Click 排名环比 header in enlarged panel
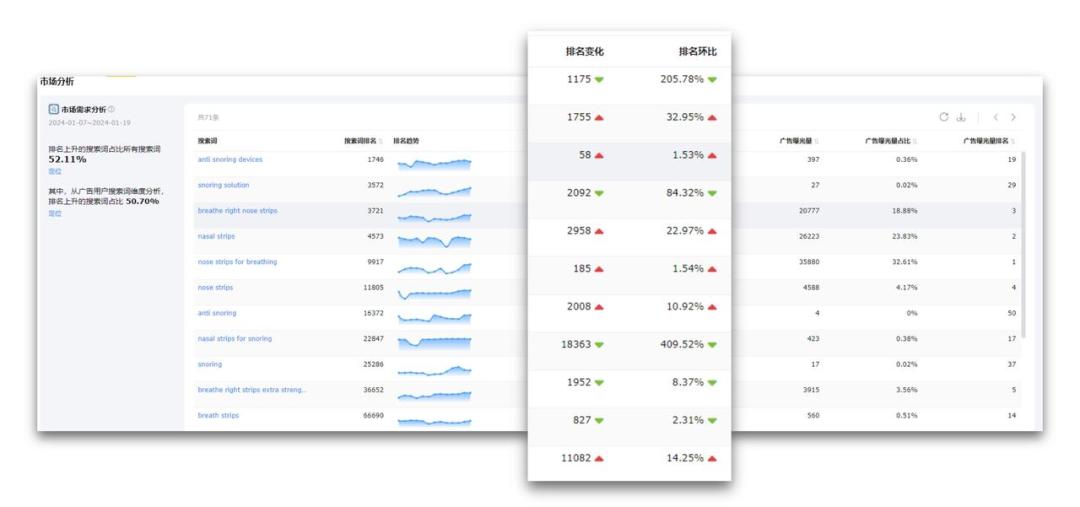The height and width of the screenshot is (507, 1080). coord(698,52)
